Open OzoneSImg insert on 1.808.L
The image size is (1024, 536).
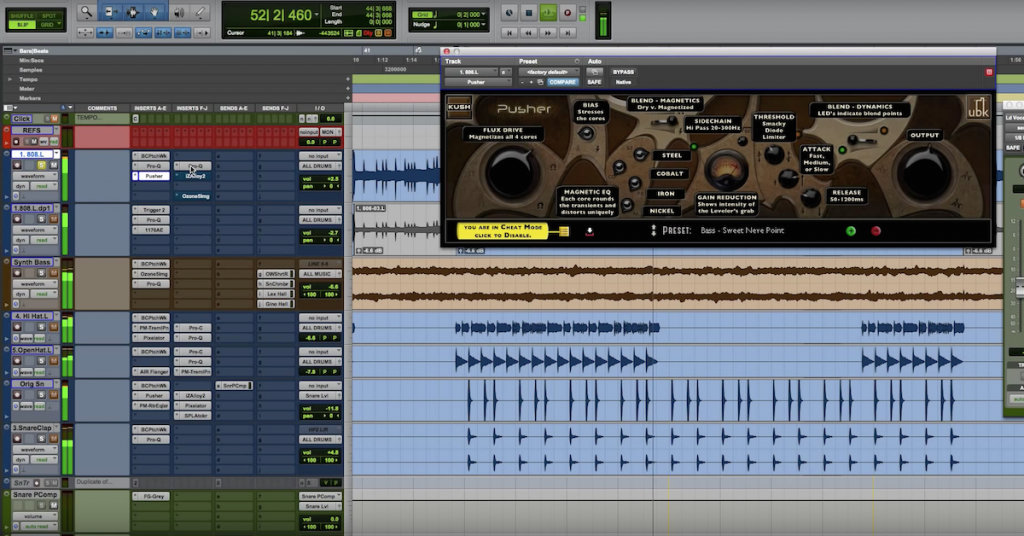195,196
